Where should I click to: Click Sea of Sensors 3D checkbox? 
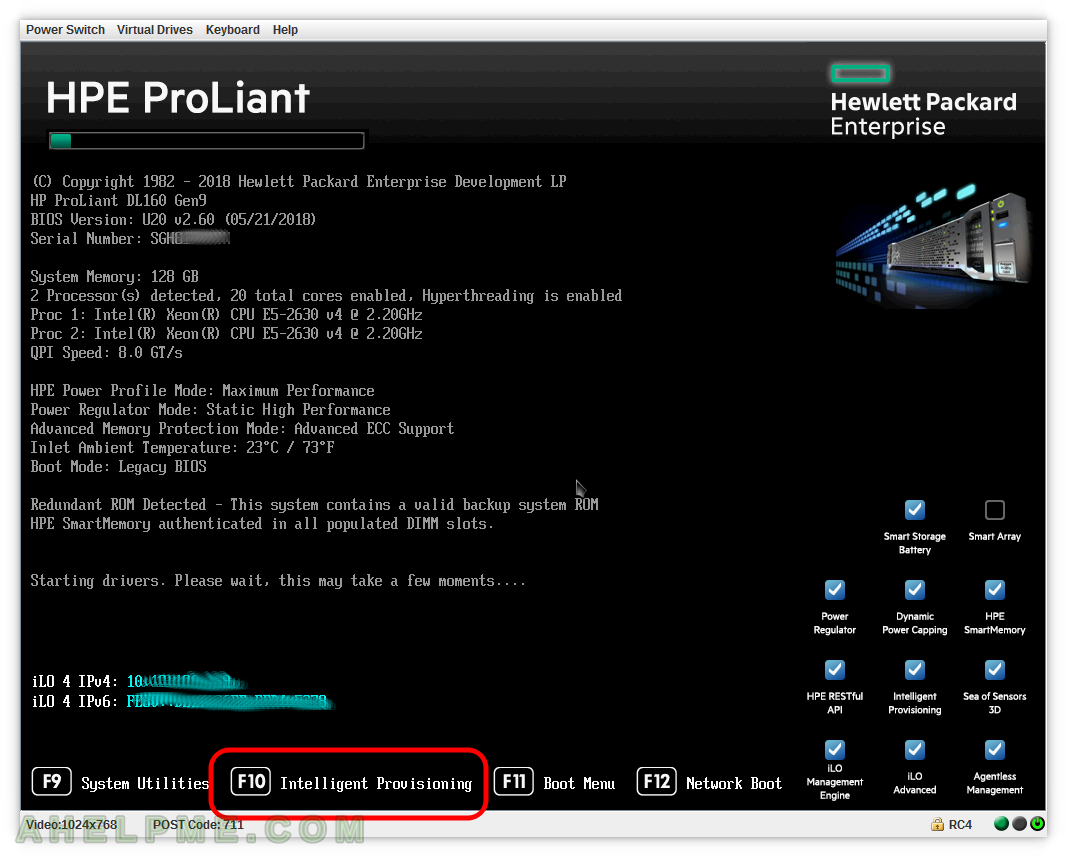pos(995,670)
